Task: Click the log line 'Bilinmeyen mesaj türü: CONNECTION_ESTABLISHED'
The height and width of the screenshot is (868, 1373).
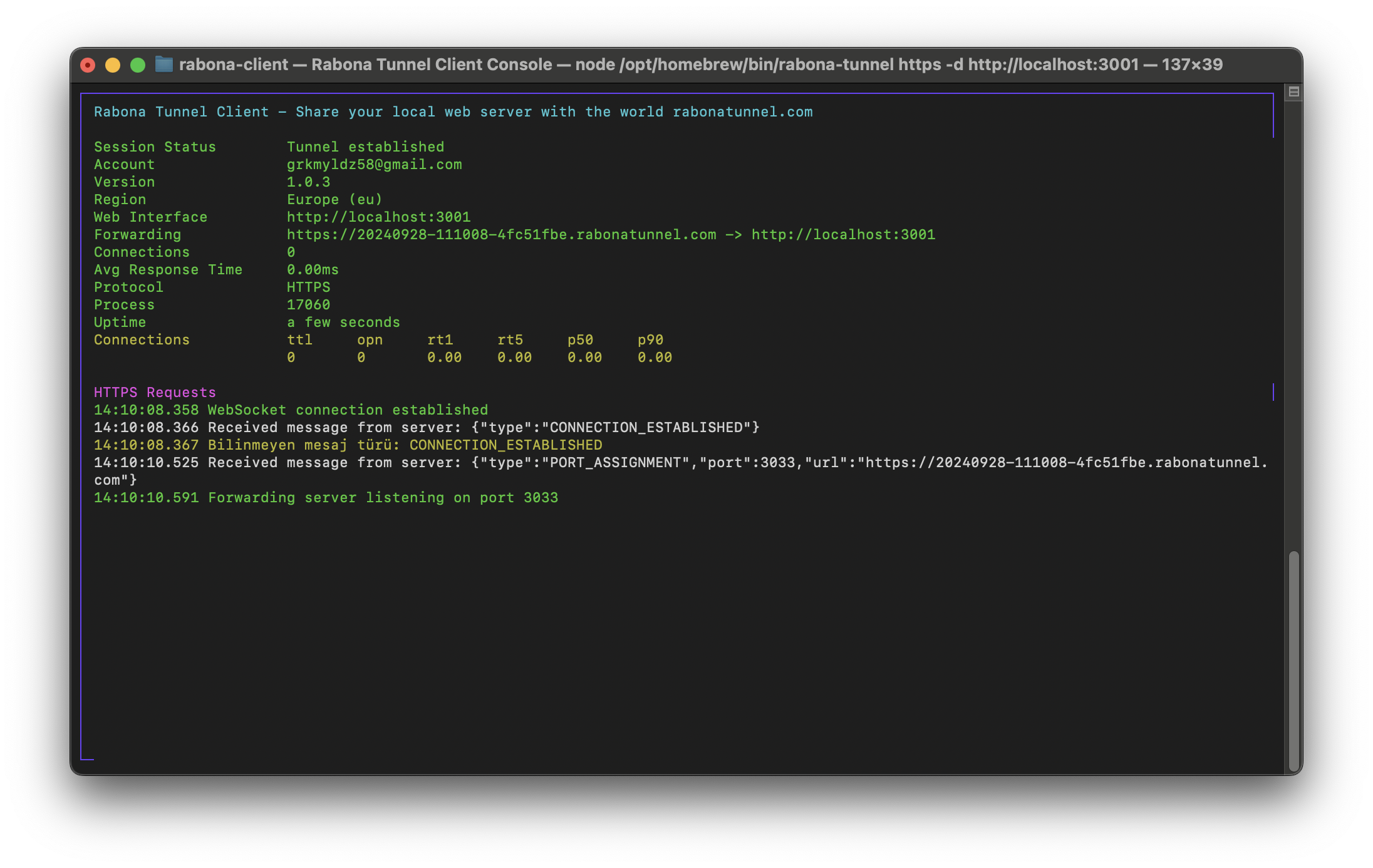Action: (x=348, y=445)
